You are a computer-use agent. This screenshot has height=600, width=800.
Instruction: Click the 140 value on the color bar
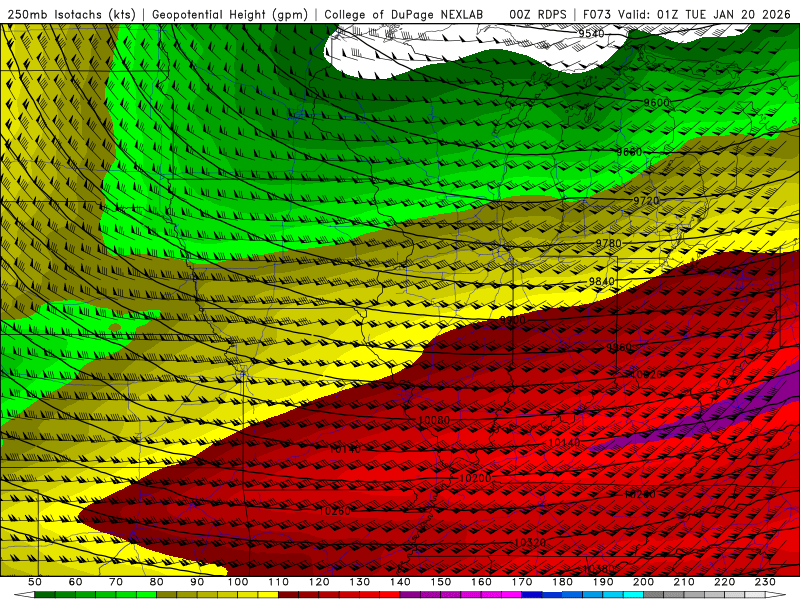[401, 582]
